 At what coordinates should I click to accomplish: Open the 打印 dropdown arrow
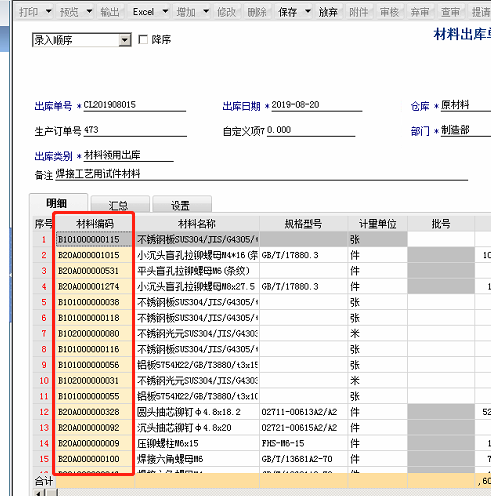click(x=49, y=12)
